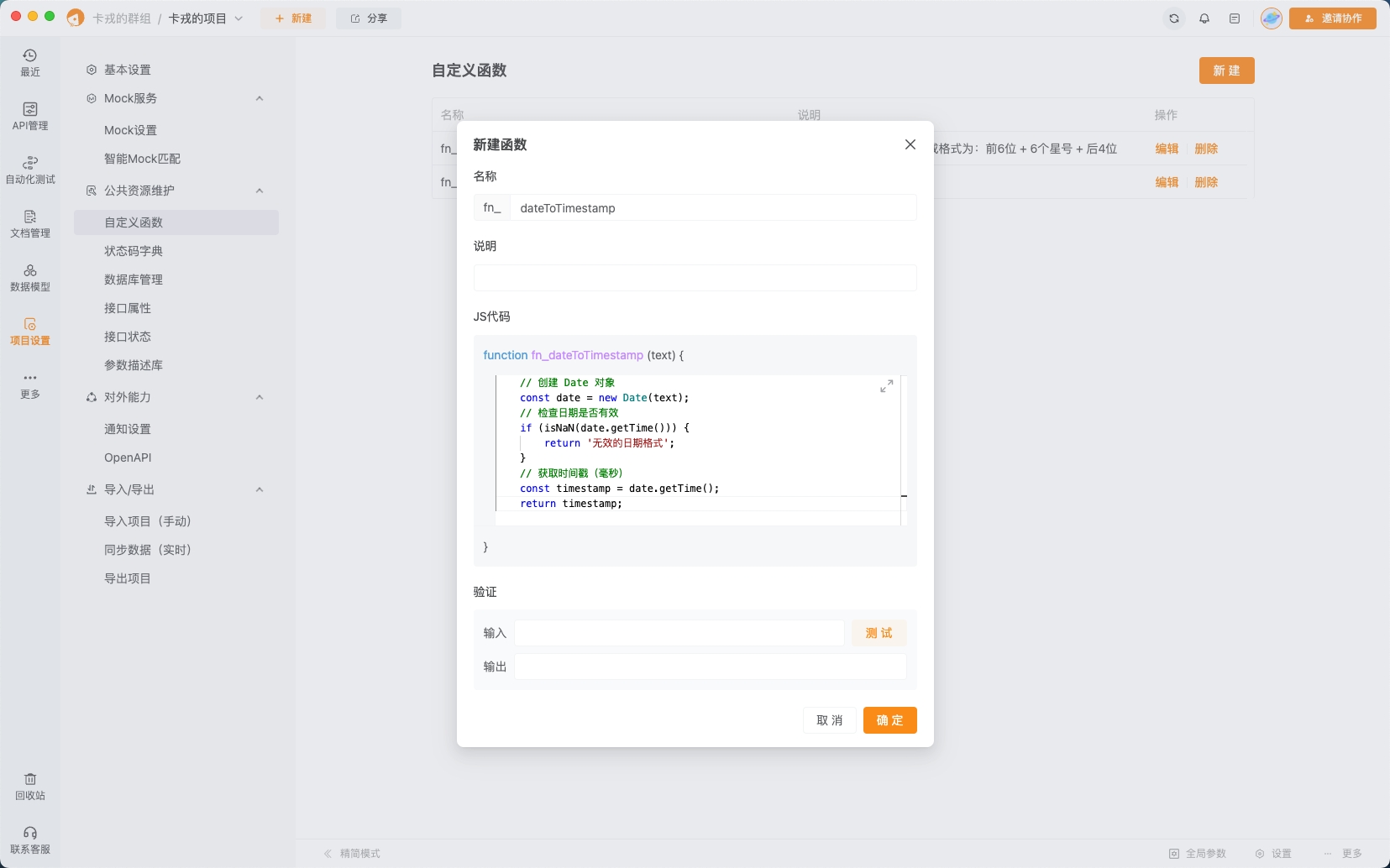This screenshot has width=1390, height=868.
Task: Focus the 输入 test input field
Action: pyautogui.click(x=679, y=633)
